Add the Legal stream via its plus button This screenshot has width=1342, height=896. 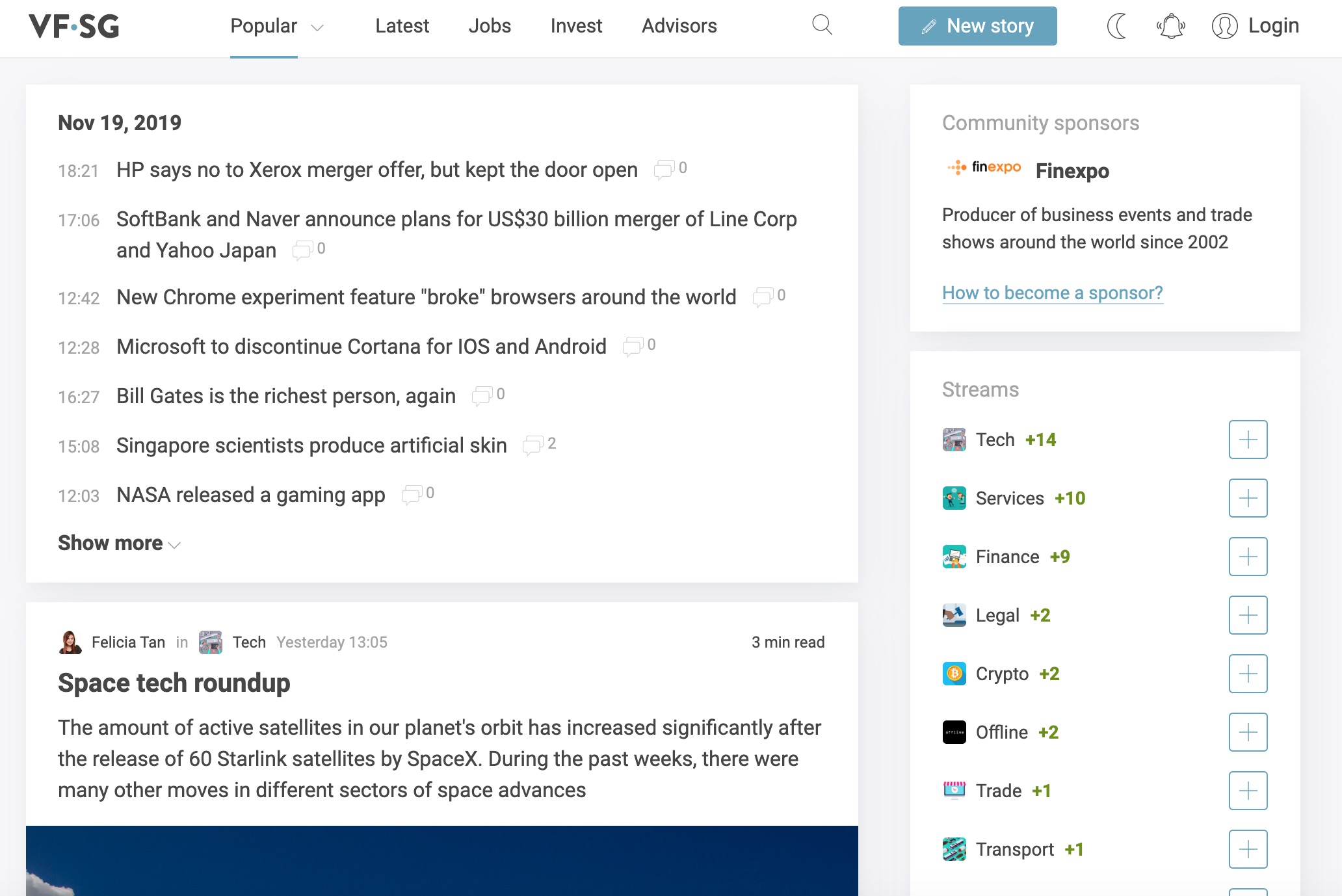pos(1248,615)
